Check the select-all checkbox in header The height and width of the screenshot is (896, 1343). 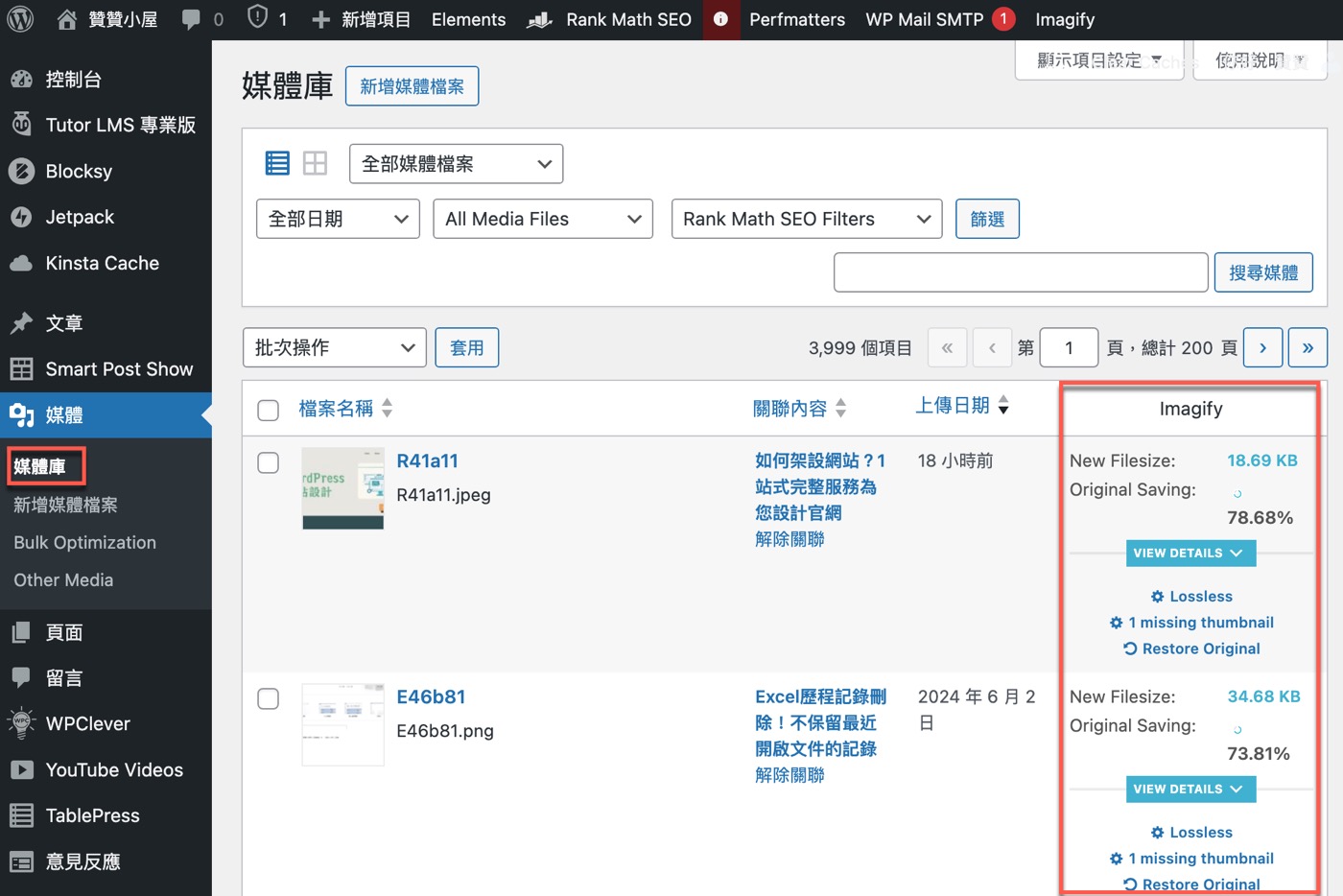point(269,411)
